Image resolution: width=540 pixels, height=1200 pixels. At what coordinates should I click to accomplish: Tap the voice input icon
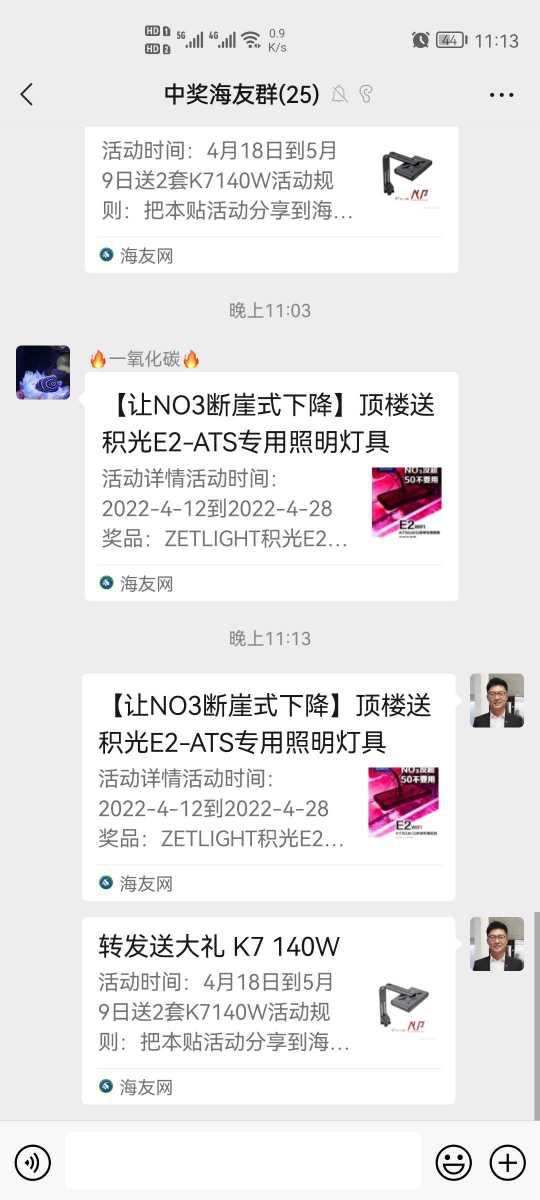pos(32,1162)
